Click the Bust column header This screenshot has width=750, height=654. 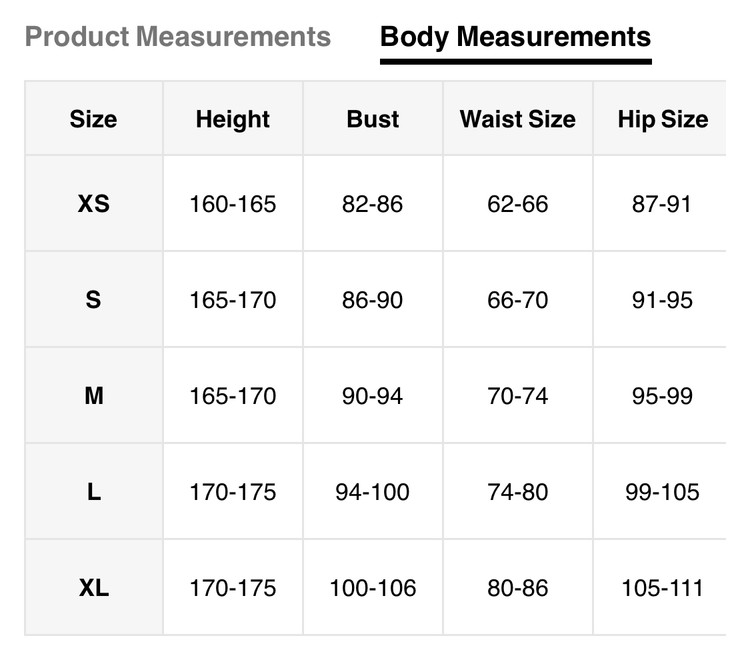tap(372, 119)
